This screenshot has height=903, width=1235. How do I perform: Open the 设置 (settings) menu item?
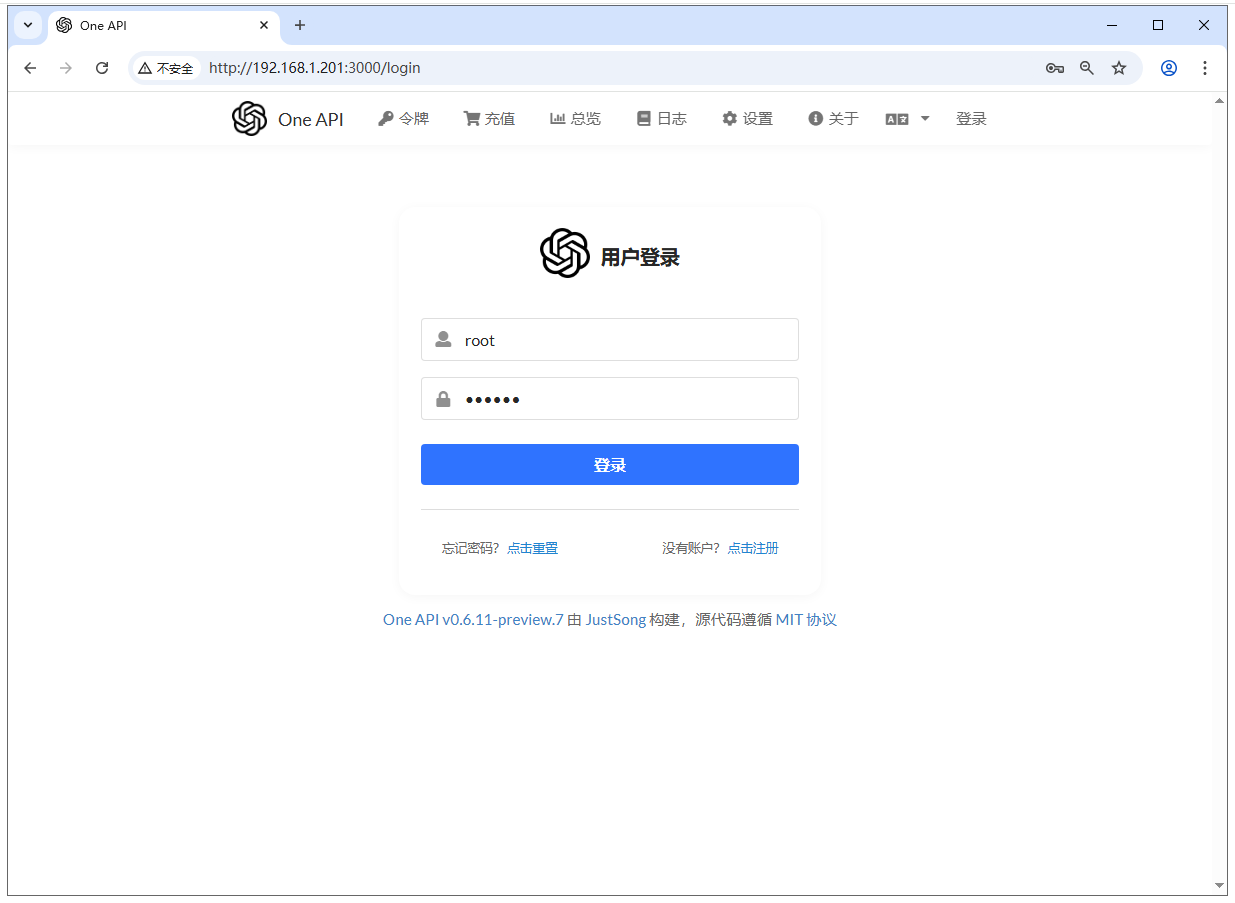747,119
